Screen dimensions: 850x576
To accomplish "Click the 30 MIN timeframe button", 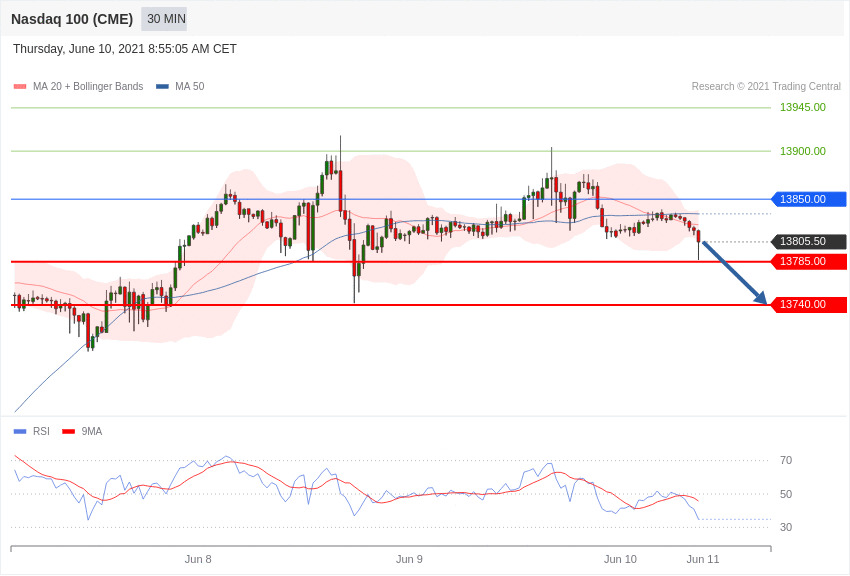I will pyautogui.click(x=164, y=19).
